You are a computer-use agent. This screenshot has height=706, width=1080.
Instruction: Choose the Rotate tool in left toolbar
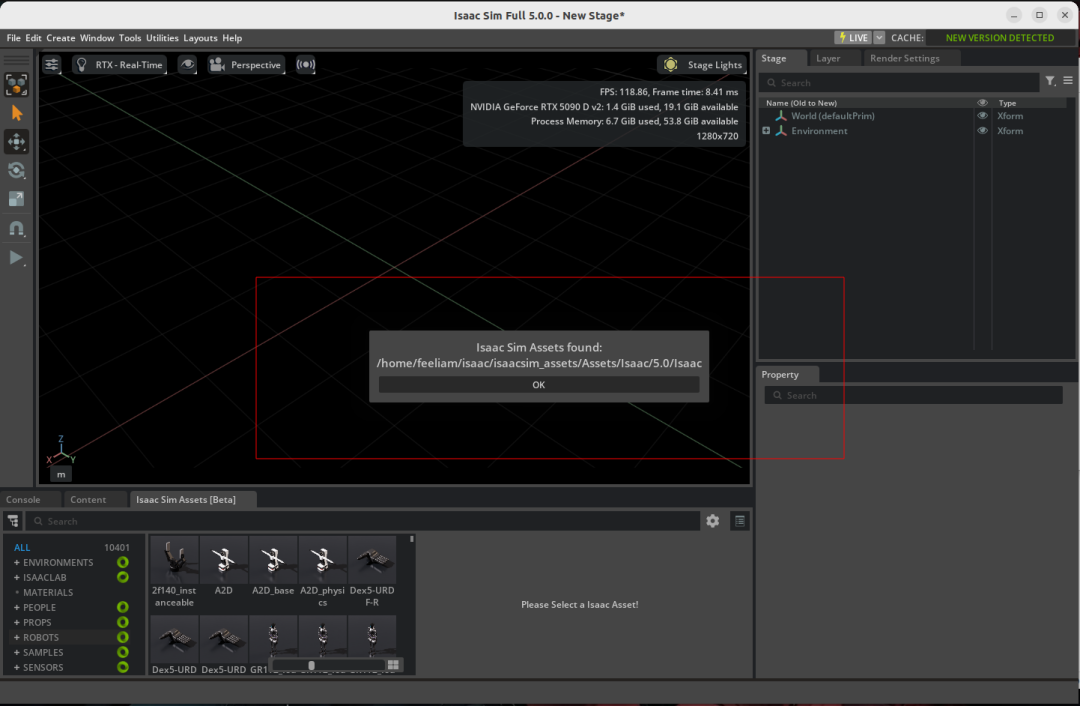click(x=16, y=171)
